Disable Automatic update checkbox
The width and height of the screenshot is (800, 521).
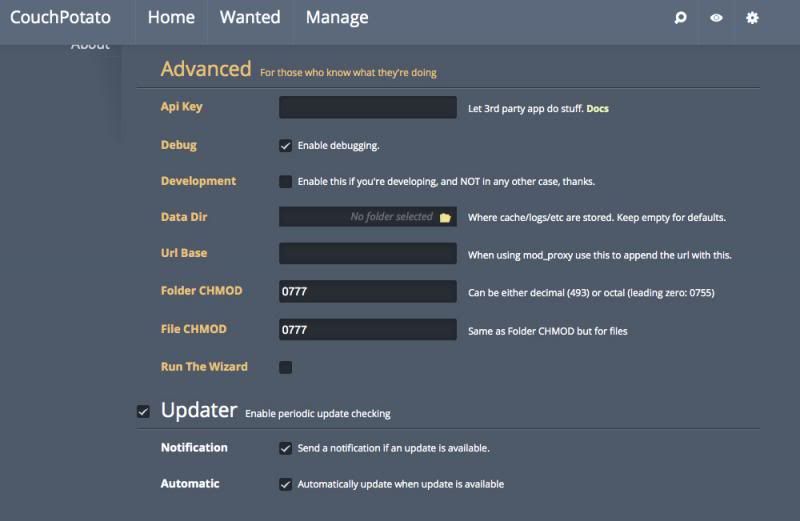coord(286,484)
